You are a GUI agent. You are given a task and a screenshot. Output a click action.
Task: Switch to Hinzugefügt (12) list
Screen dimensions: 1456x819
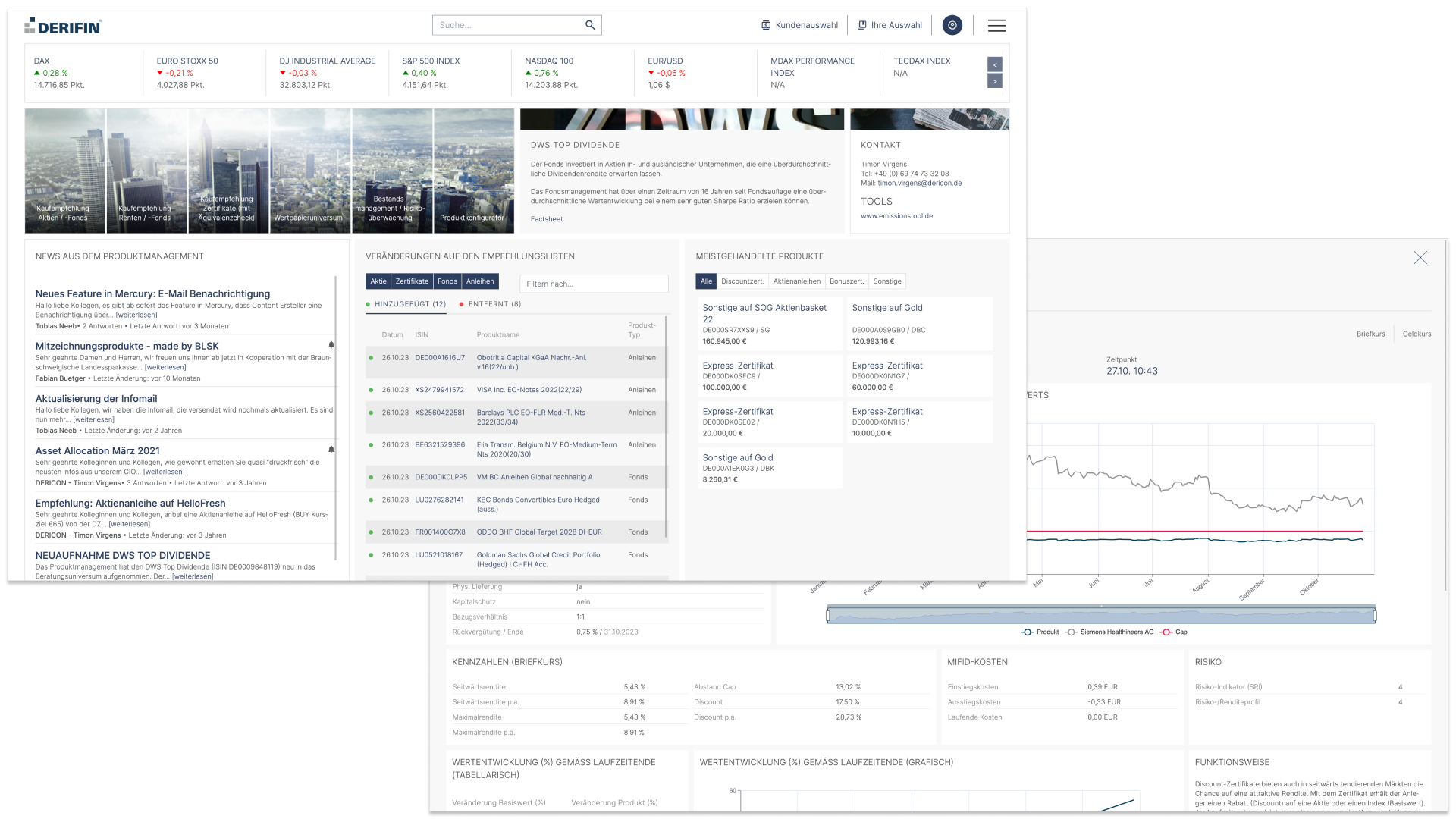click(x=406, y=304)
